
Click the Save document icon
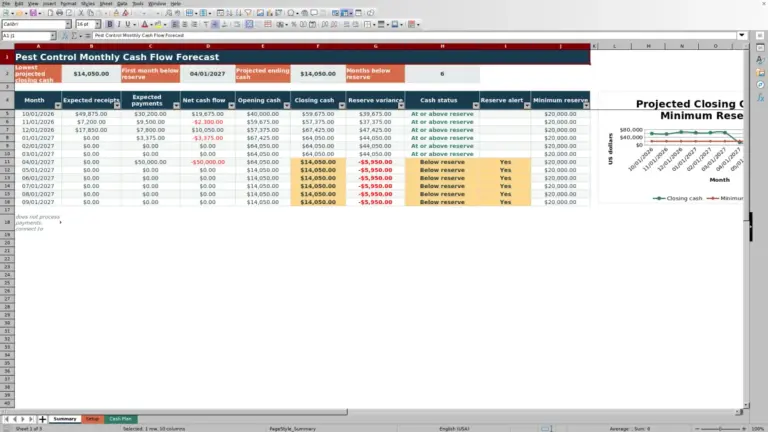coord(33,13)
